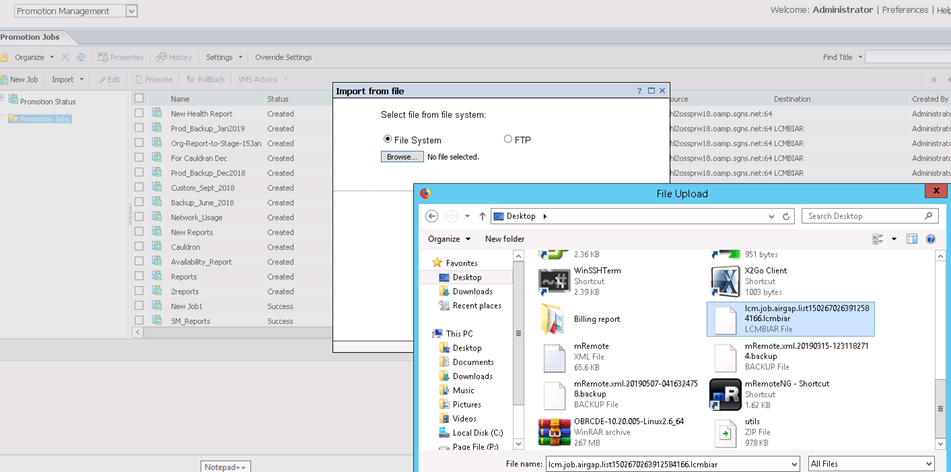Click New folder in File Upload
Image resolution: width=951 pixels, height=472 pixels.
pyautogui.click(x=504, y=239)
